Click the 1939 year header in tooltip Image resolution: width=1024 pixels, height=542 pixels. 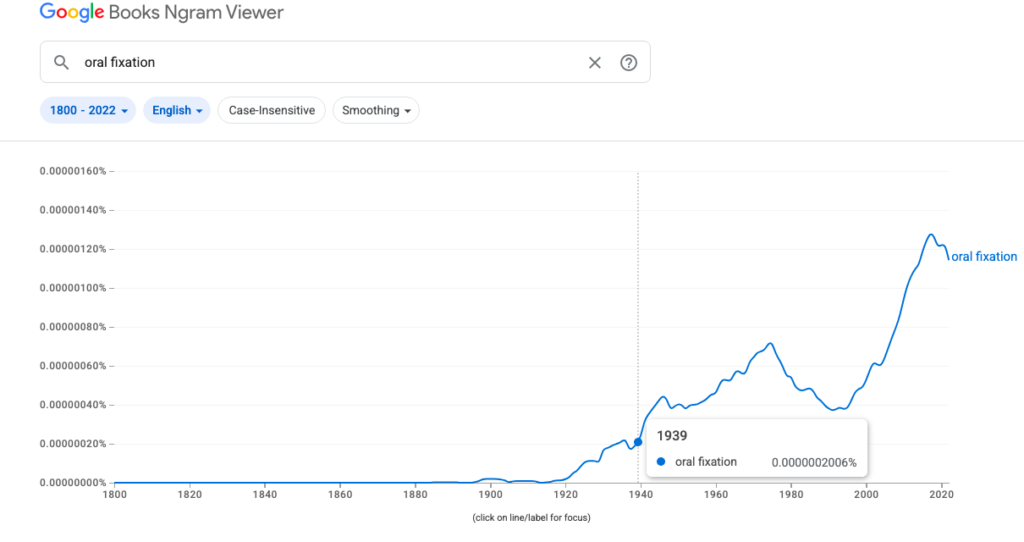tap(670, 436)
